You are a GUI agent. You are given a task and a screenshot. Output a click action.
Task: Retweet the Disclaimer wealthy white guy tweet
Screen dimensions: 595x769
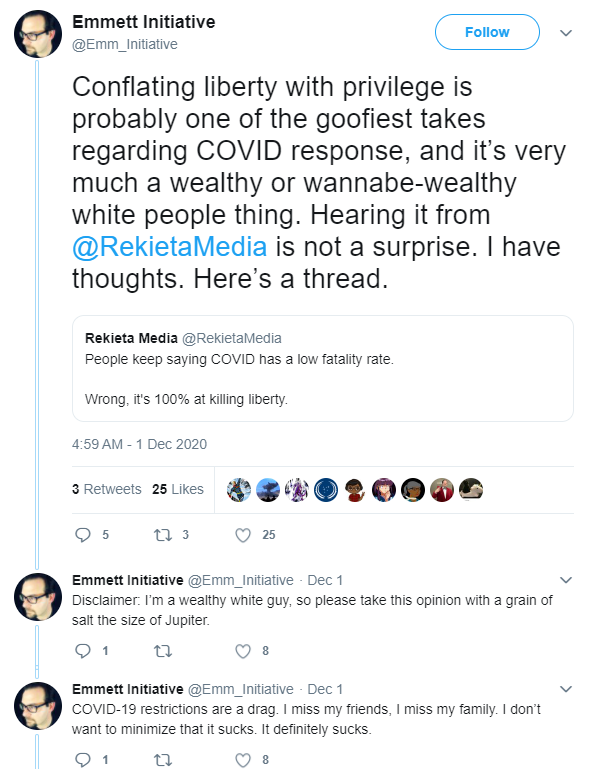(163, 651)
